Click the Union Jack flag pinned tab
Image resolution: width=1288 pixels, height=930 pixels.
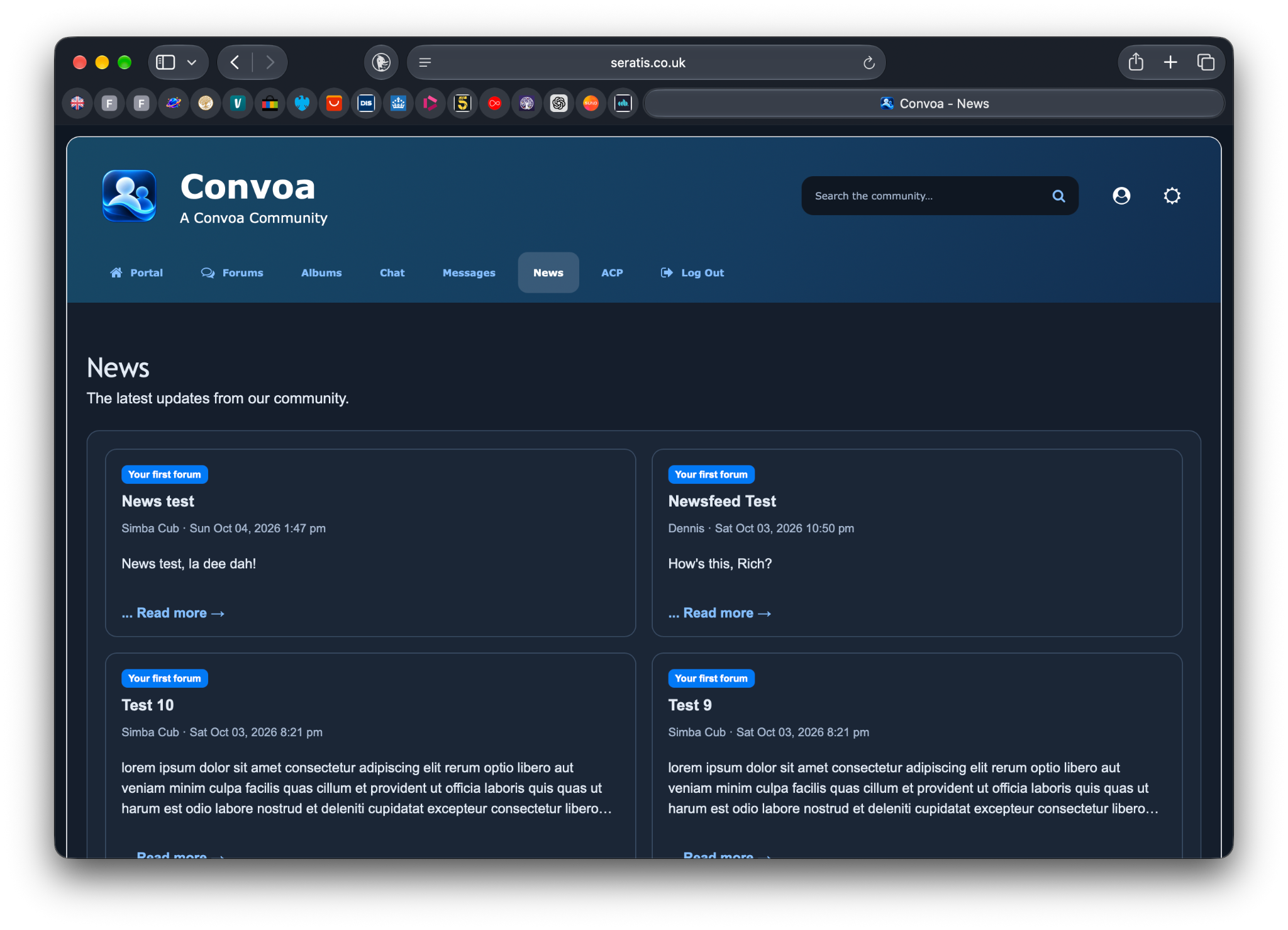[77, 103]
